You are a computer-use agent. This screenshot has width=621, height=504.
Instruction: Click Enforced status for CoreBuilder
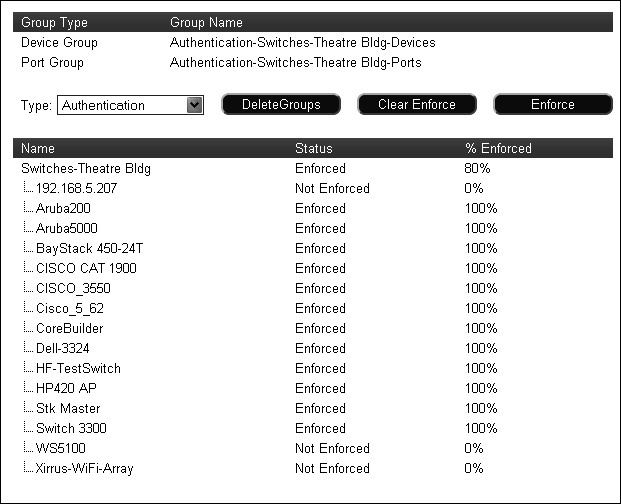coord(320,328)
